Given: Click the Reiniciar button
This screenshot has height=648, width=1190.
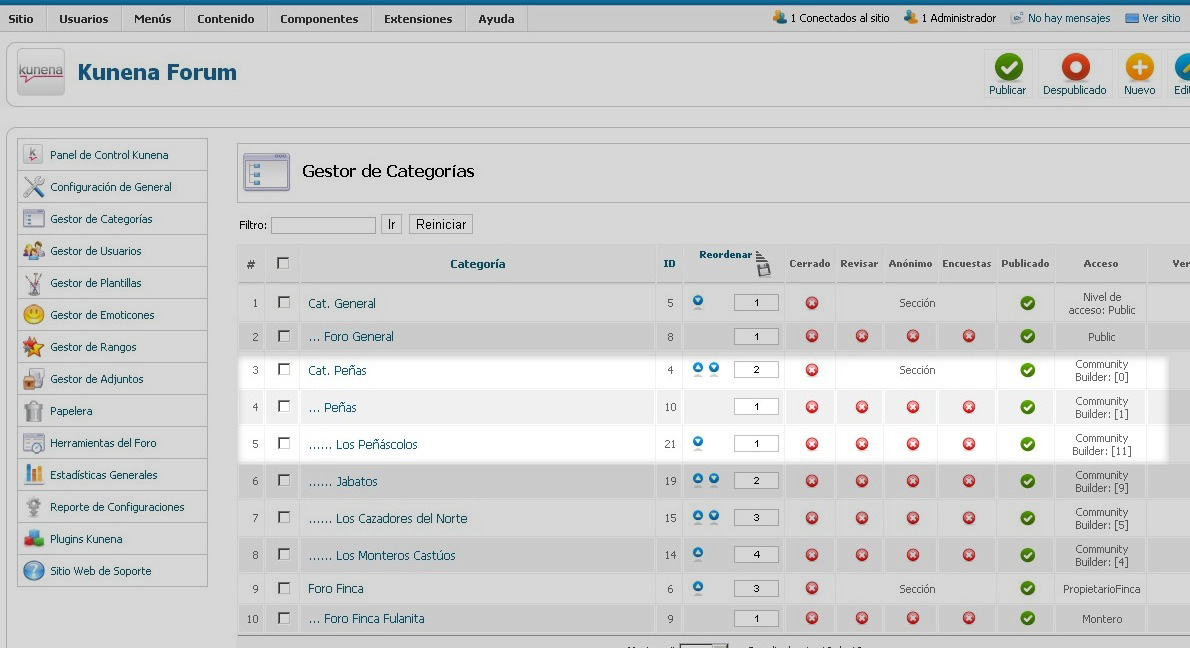Looking at the screenshot, I should [441, 225].
